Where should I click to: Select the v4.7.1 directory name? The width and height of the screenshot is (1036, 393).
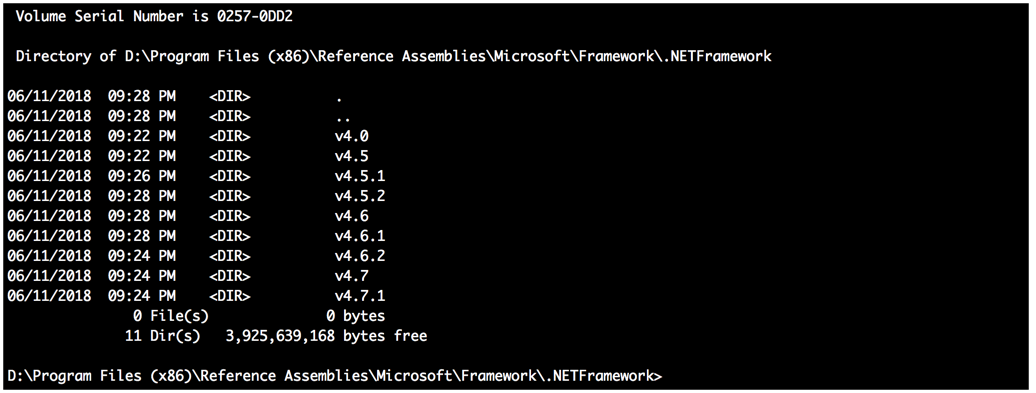click(x=359, y=295)
